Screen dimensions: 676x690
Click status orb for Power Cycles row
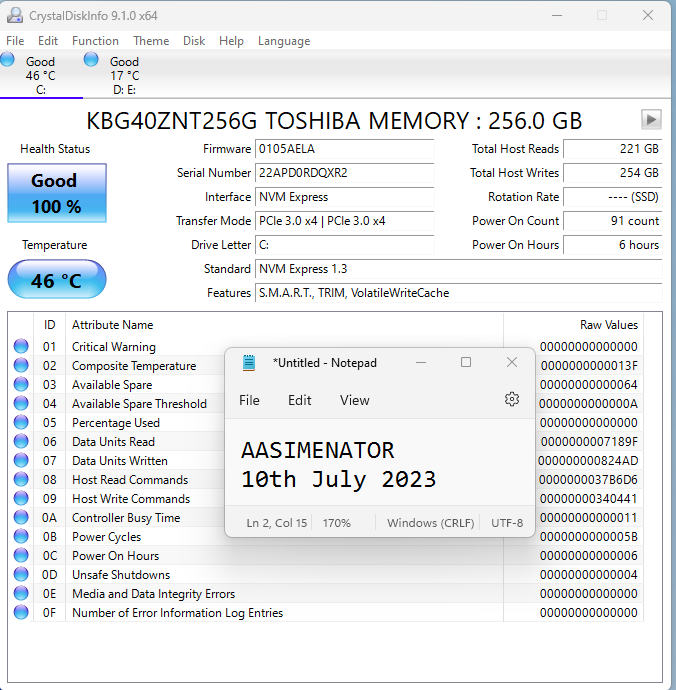21,536
